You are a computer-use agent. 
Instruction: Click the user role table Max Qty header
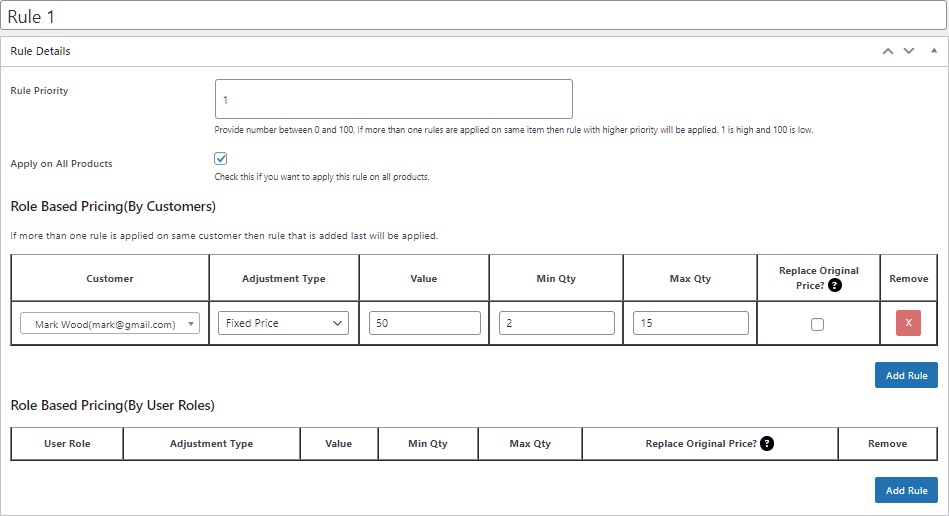click(530, 443)
